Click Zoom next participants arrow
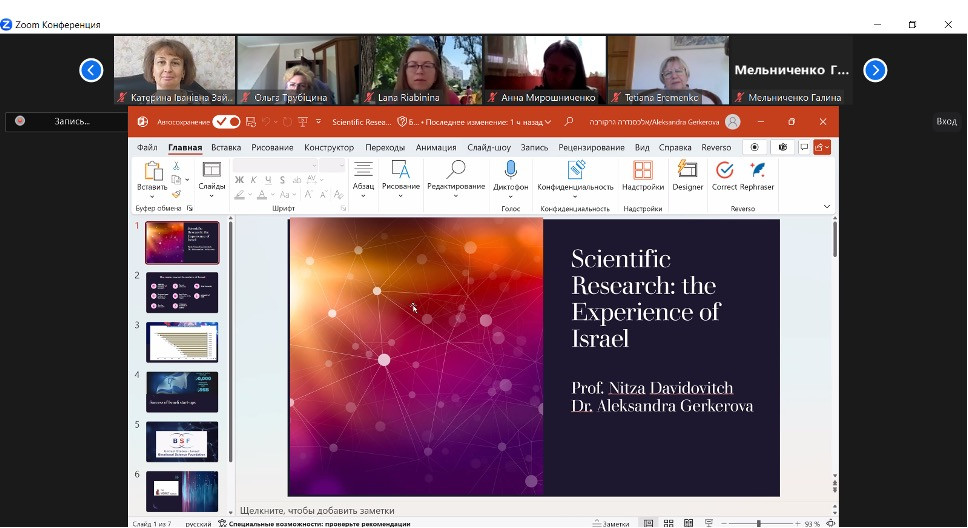The image size is (968, 528). [875, 70]
